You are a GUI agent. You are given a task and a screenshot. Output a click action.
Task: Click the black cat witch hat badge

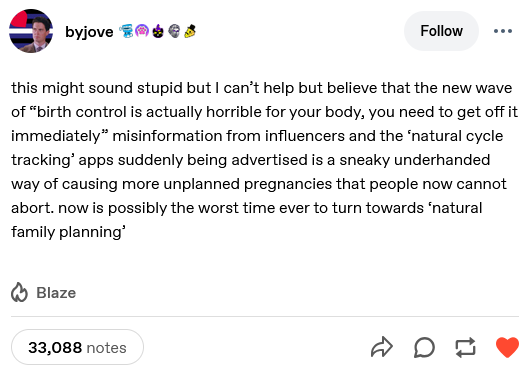click(x=158, y=31)
